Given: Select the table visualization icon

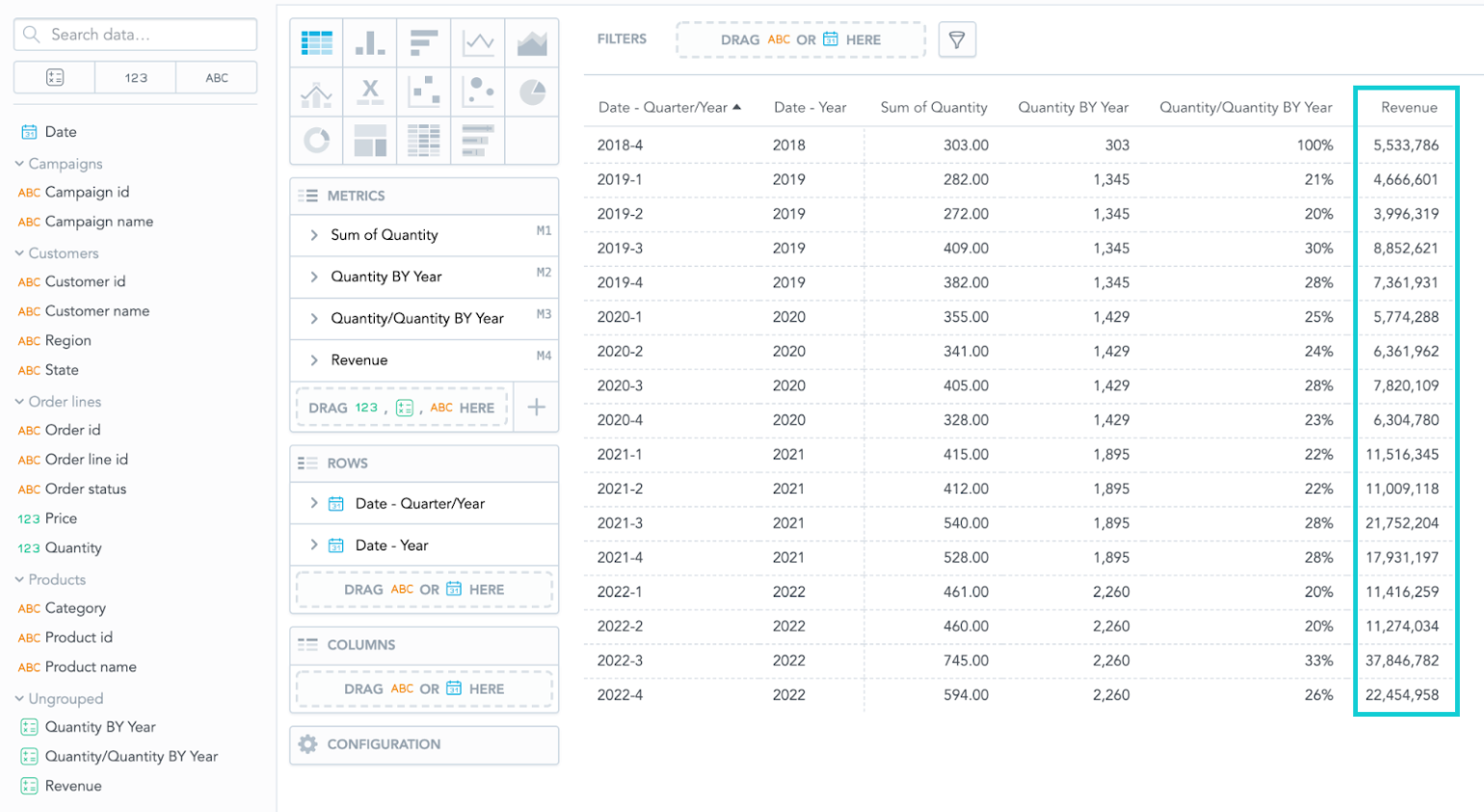Looking at the screenshot, I should (x=317, y=41).
